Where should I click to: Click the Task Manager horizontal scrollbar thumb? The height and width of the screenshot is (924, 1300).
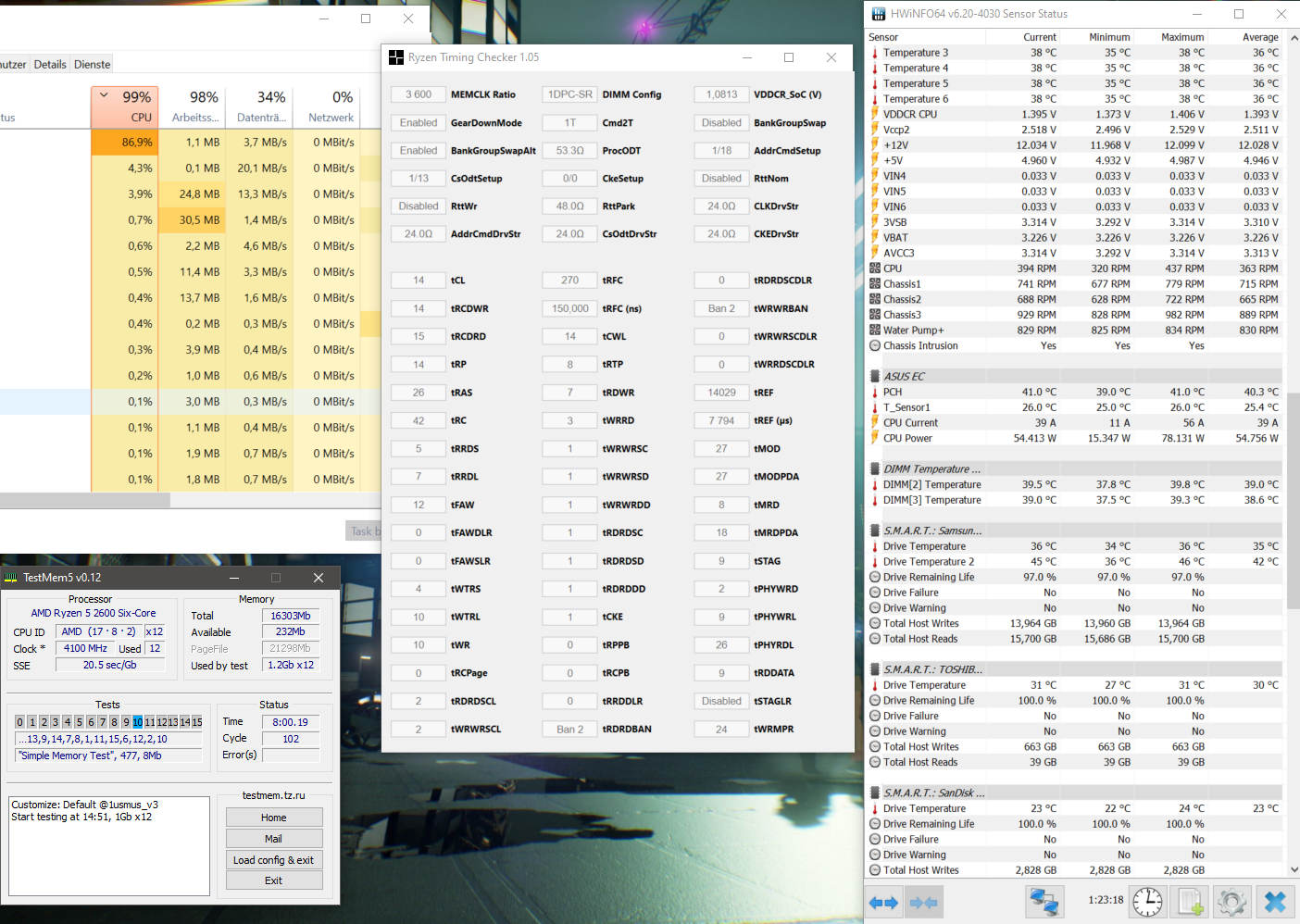[x=85, y=500]
